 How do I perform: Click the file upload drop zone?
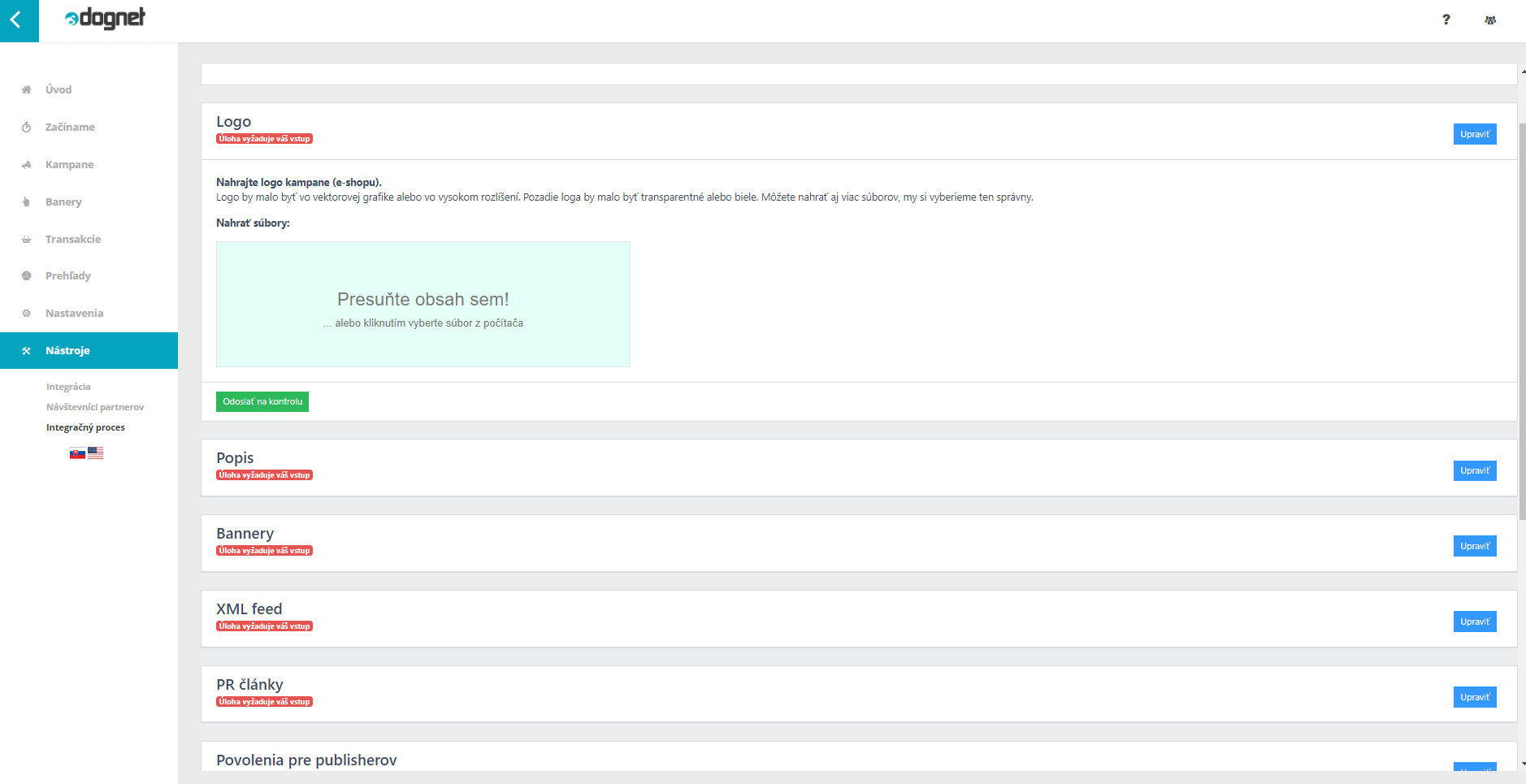(423, 304)
